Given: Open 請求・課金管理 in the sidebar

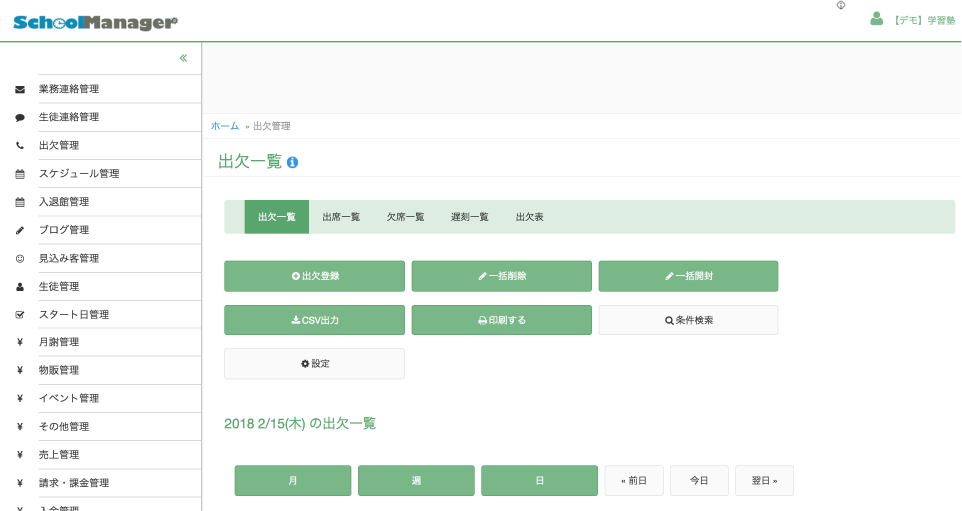Looking at the screenshot, I should click(x=74, y=483).
